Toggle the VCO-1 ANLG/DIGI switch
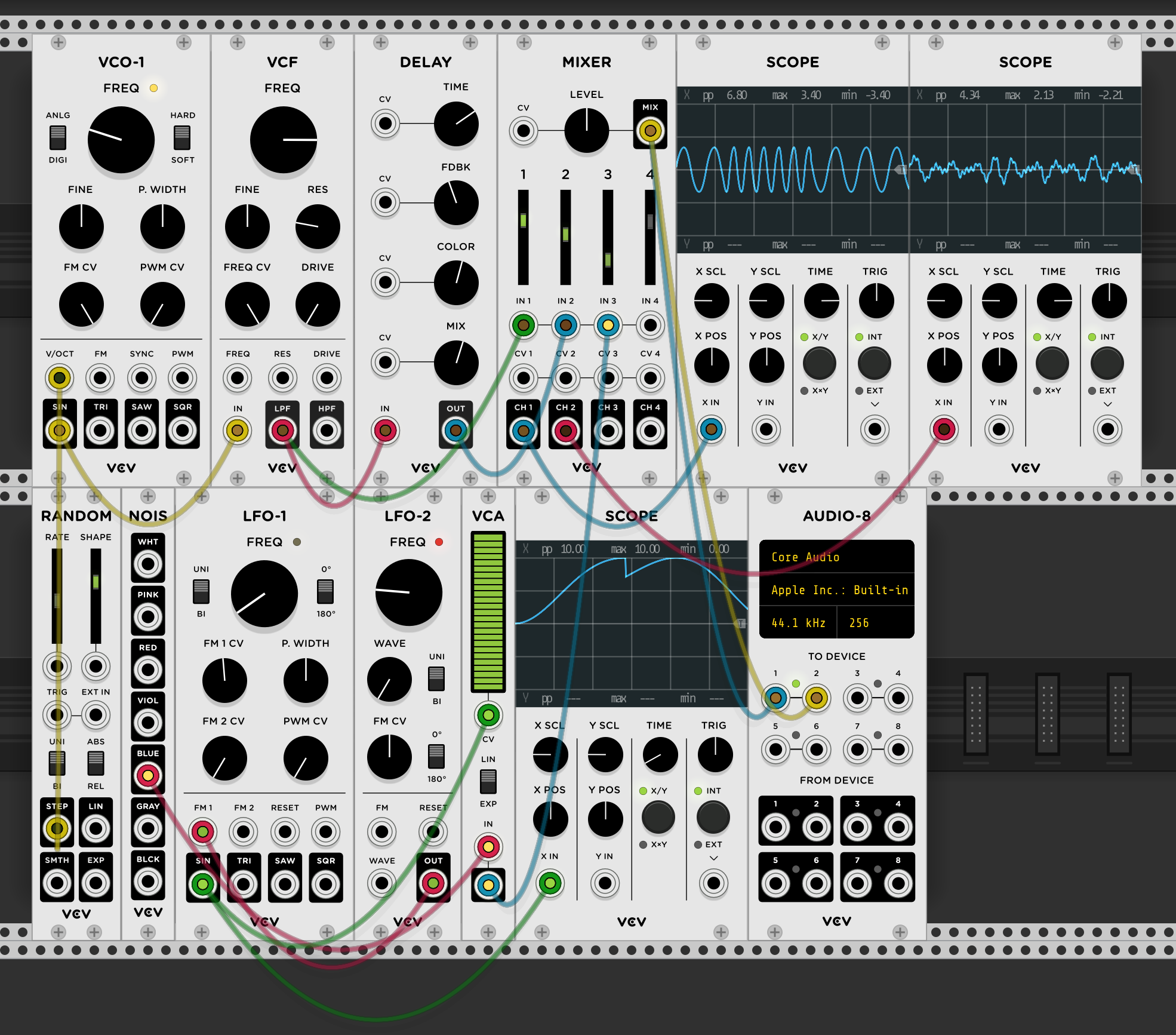Screen dimensions: 1176x1035 [58, 137]
